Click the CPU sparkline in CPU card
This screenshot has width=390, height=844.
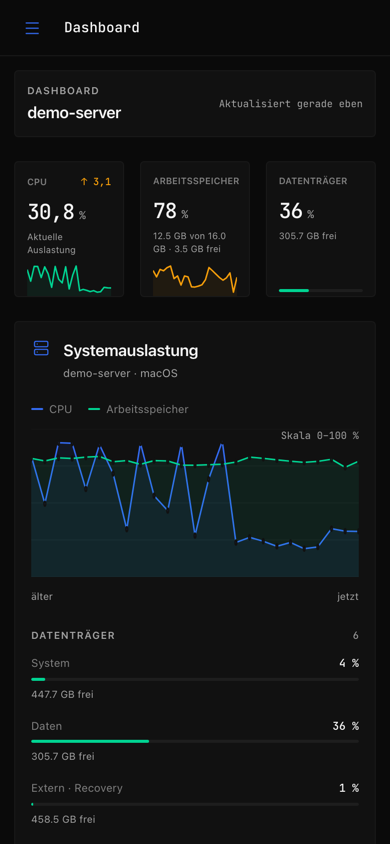69,280
